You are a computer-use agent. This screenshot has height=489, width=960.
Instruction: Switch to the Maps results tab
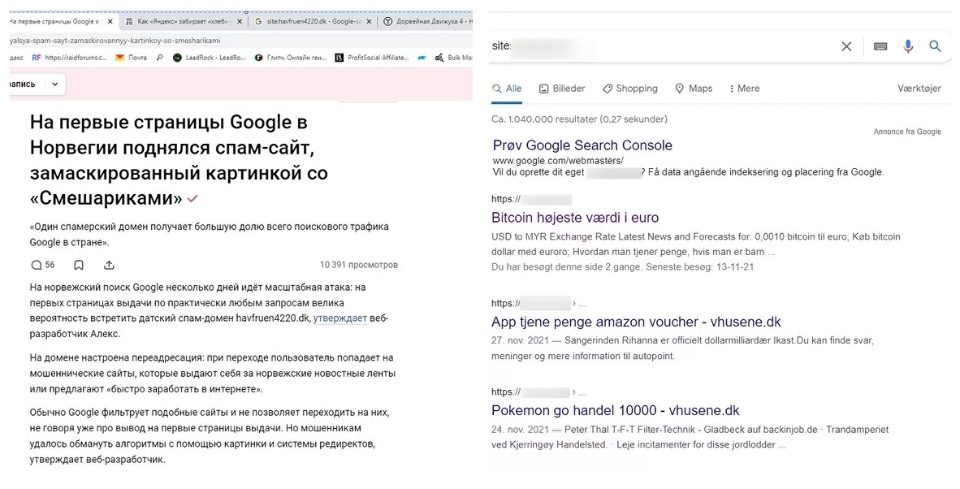tap(693, 88)
